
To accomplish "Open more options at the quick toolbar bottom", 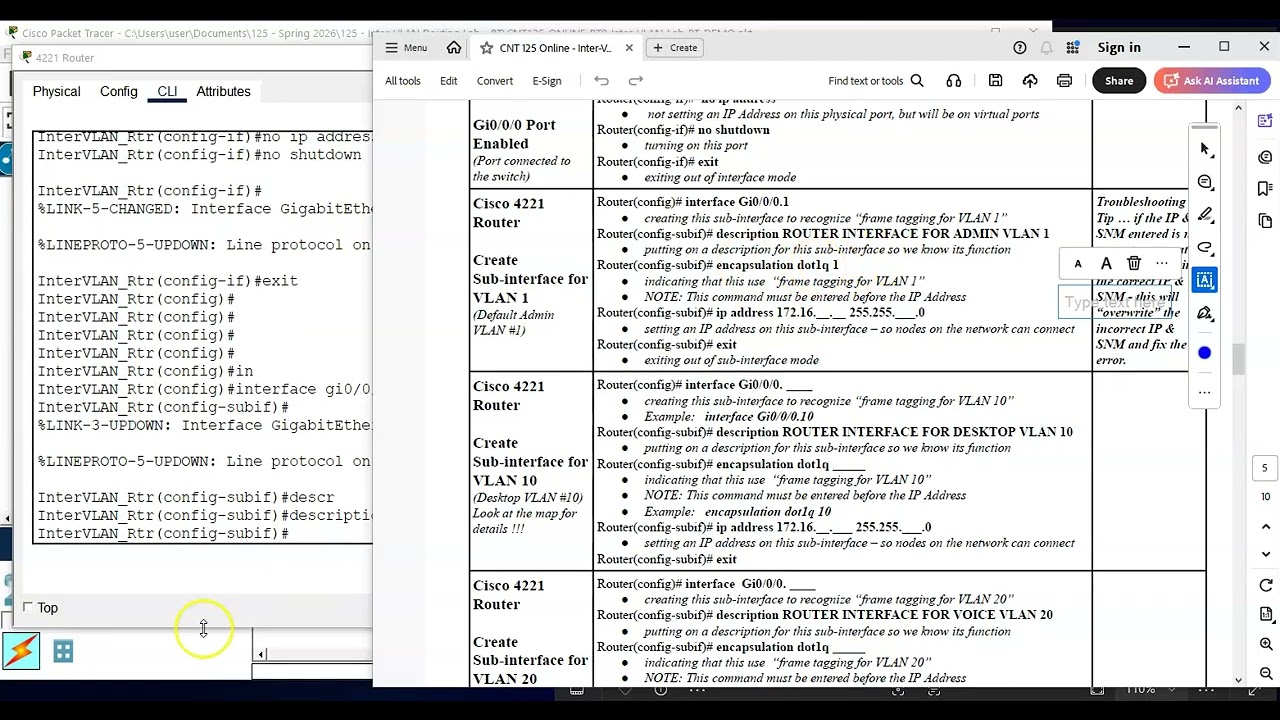I will click(1204, 392).
